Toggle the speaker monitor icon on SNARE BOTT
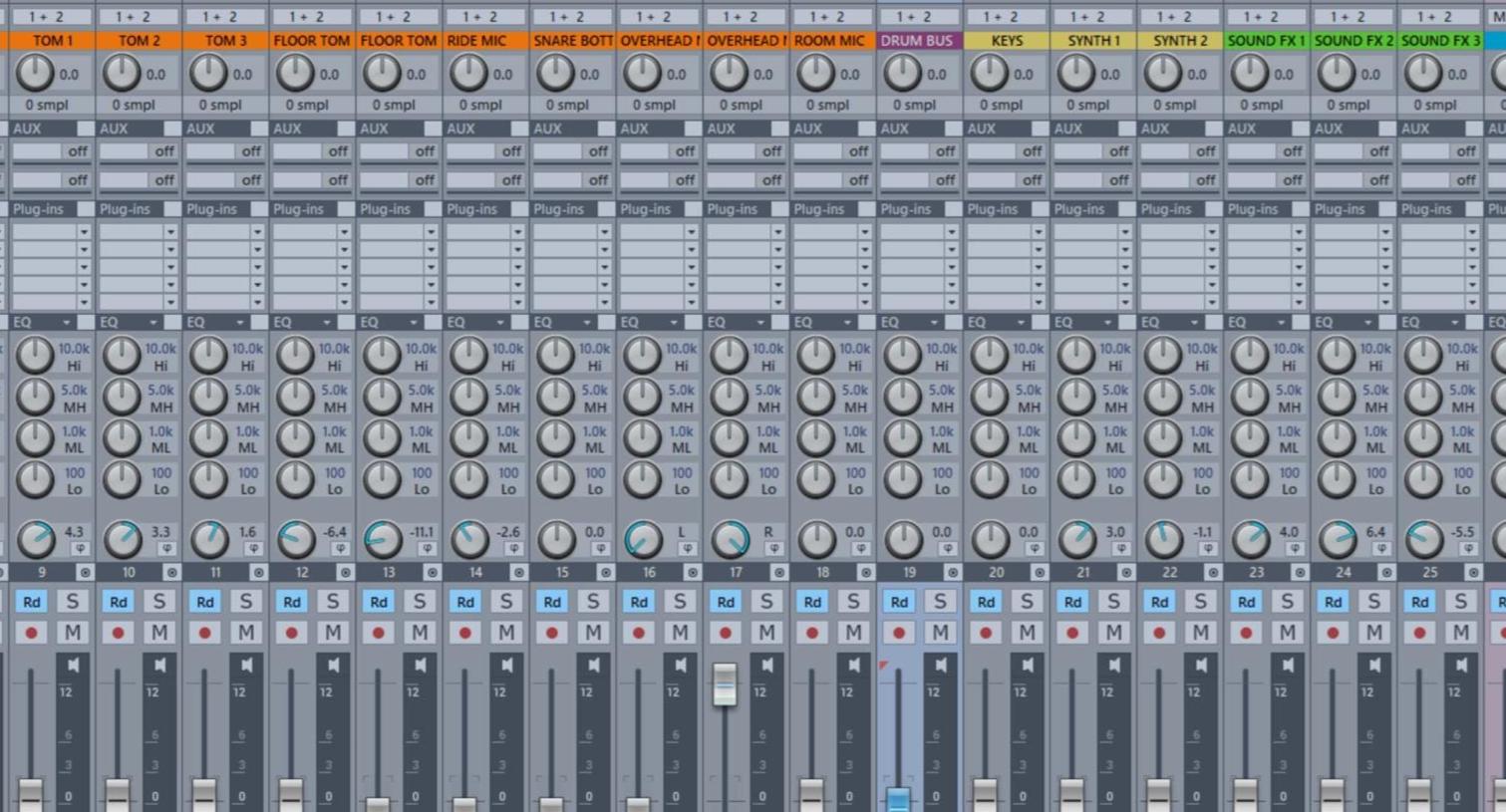Viewport: 1506px width, 812px height. [x=594, y=666]
